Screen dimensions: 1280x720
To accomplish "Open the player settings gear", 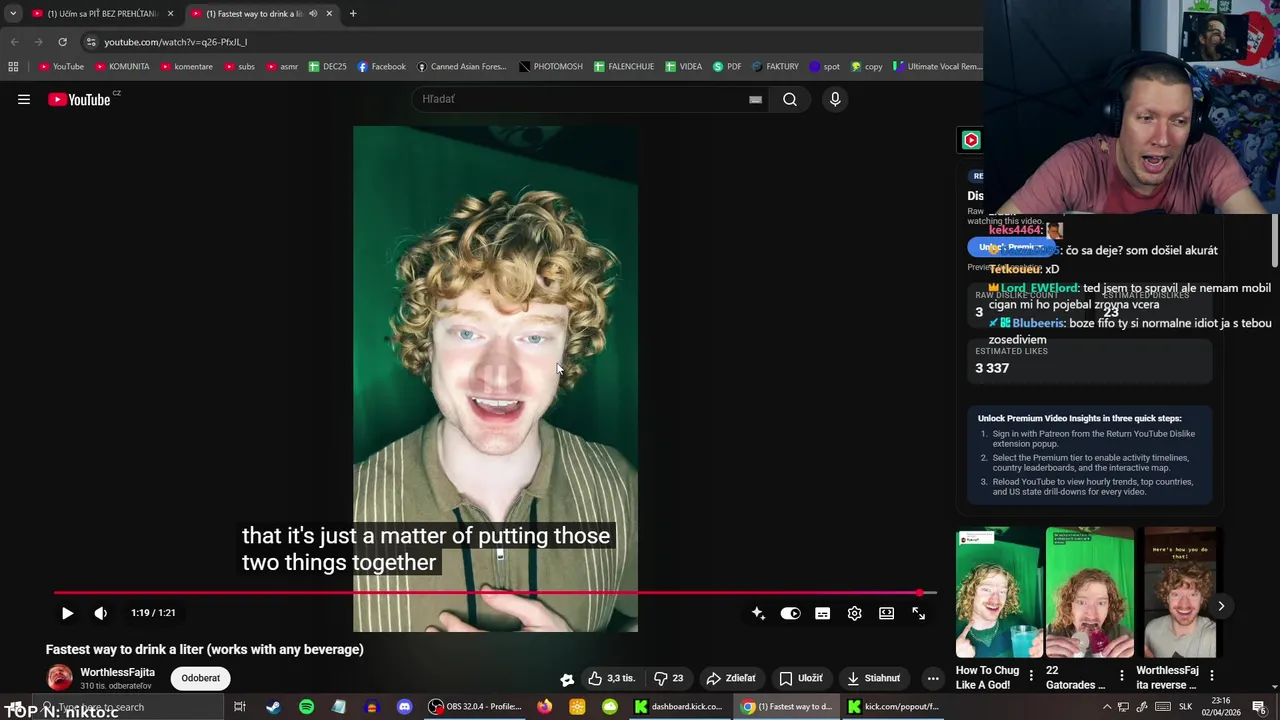I will pyautogui.click(x=854, y=613).
